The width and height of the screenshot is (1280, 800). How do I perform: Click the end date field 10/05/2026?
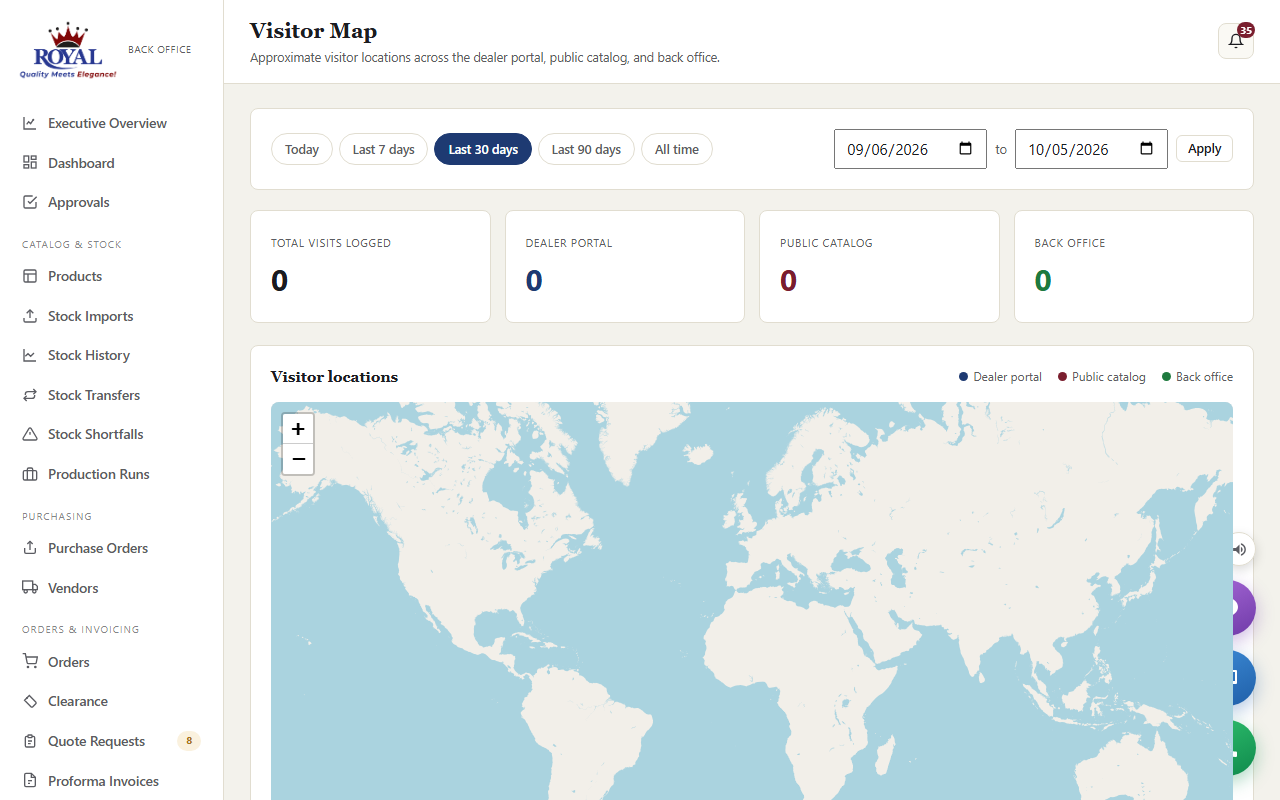tap(1091, 149)
